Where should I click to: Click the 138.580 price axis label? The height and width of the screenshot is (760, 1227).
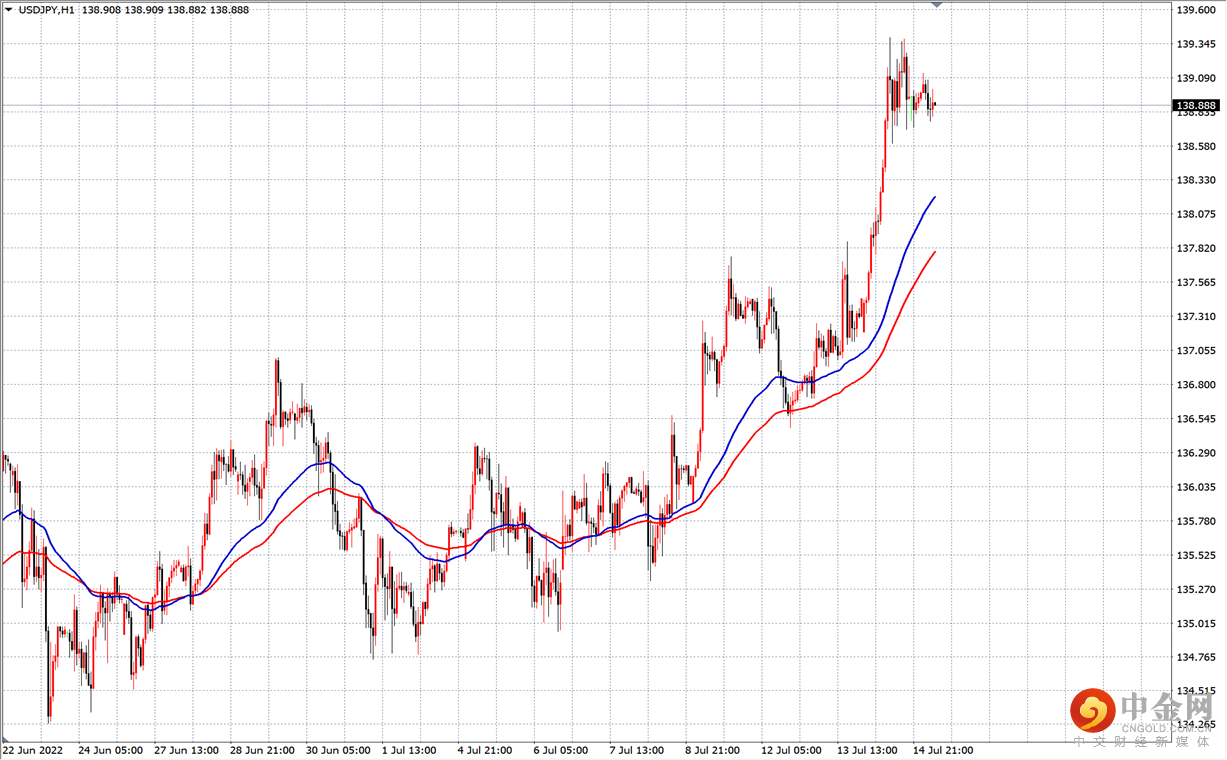click(1196, 146)
